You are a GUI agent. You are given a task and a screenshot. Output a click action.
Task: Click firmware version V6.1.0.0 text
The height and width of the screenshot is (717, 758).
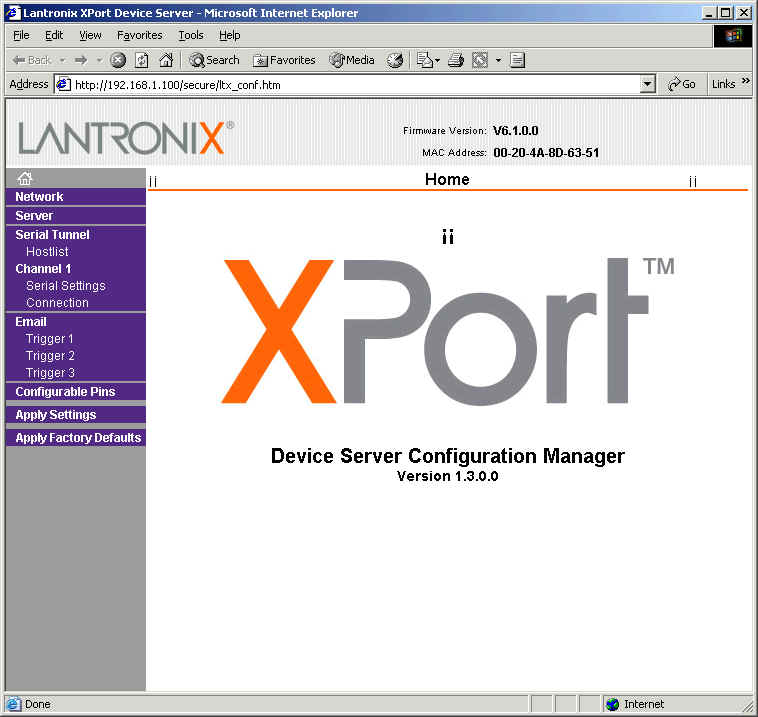click(515, 131)
